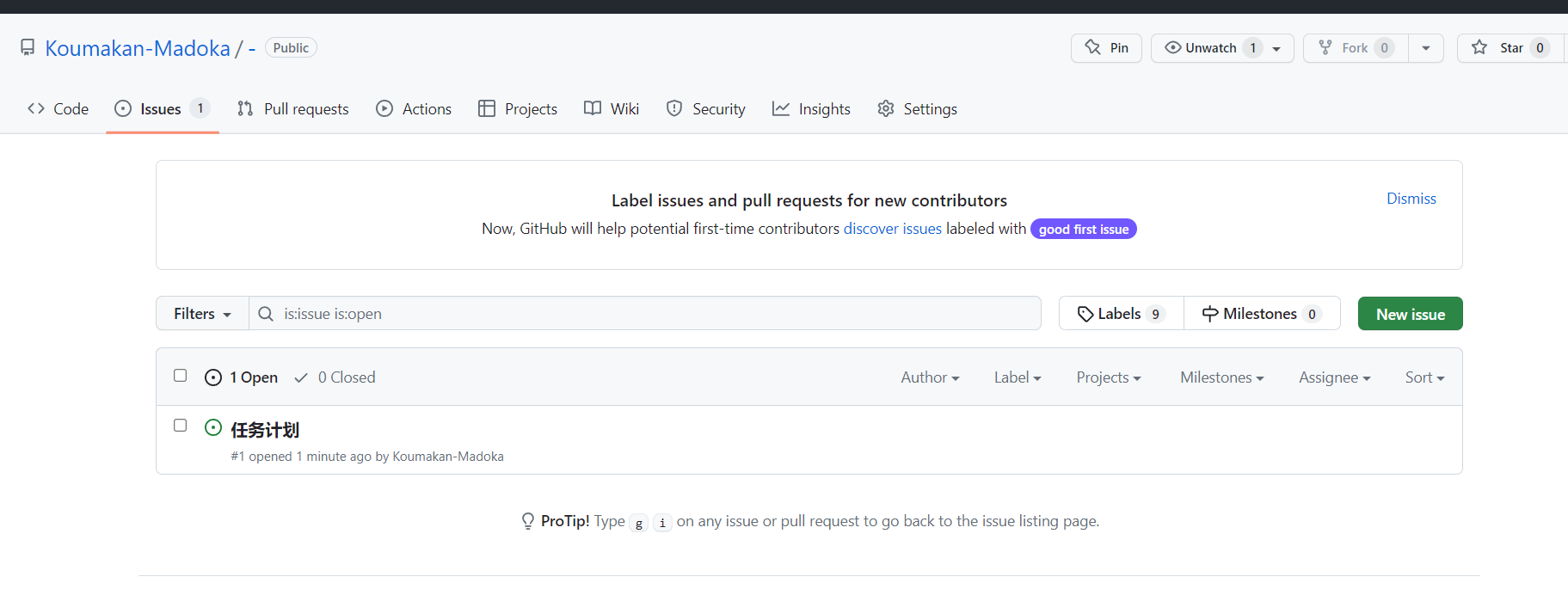This screenshot has height=589, width=1568.
Task: Open Labels via the tag icon
Action: 1085,314
